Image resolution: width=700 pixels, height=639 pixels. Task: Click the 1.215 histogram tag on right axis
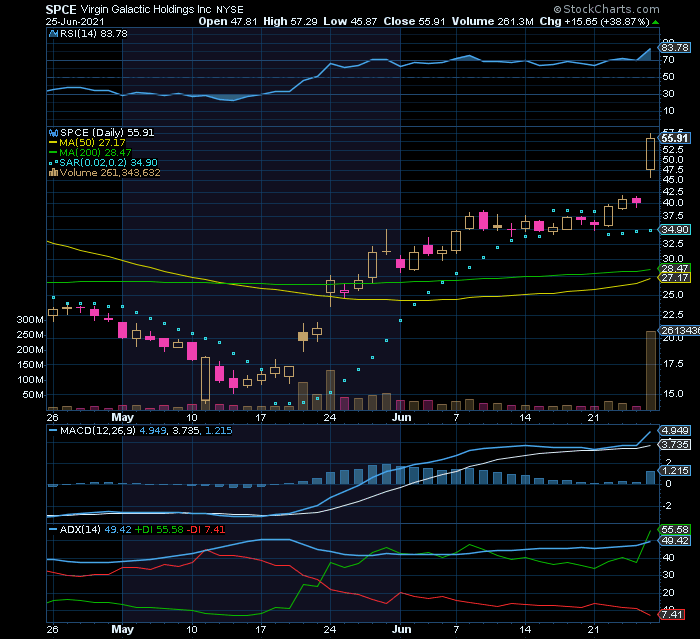pyautogui.click(x=675, y=471)
